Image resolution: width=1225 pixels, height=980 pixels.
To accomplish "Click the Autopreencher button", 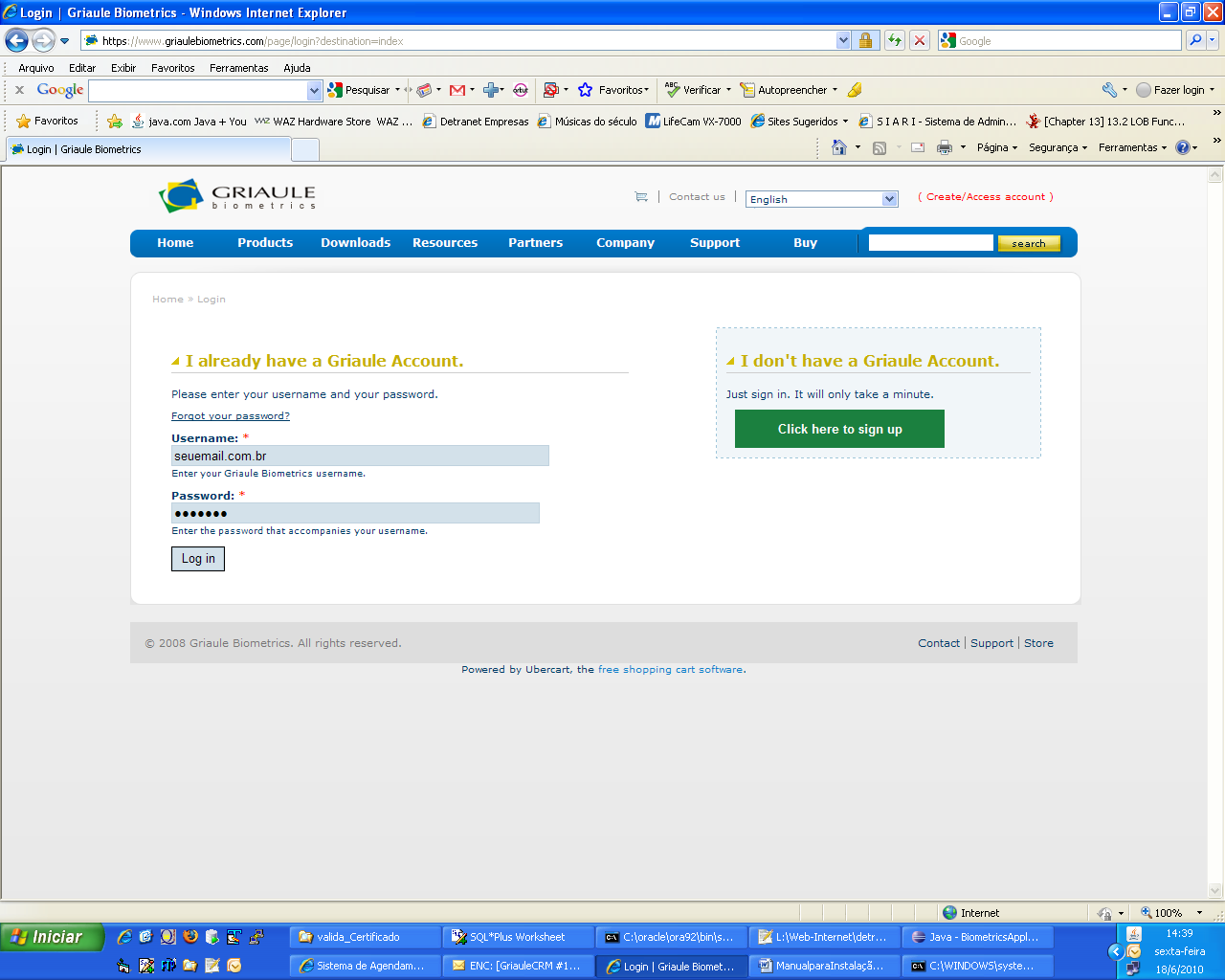I will [789, 90].
